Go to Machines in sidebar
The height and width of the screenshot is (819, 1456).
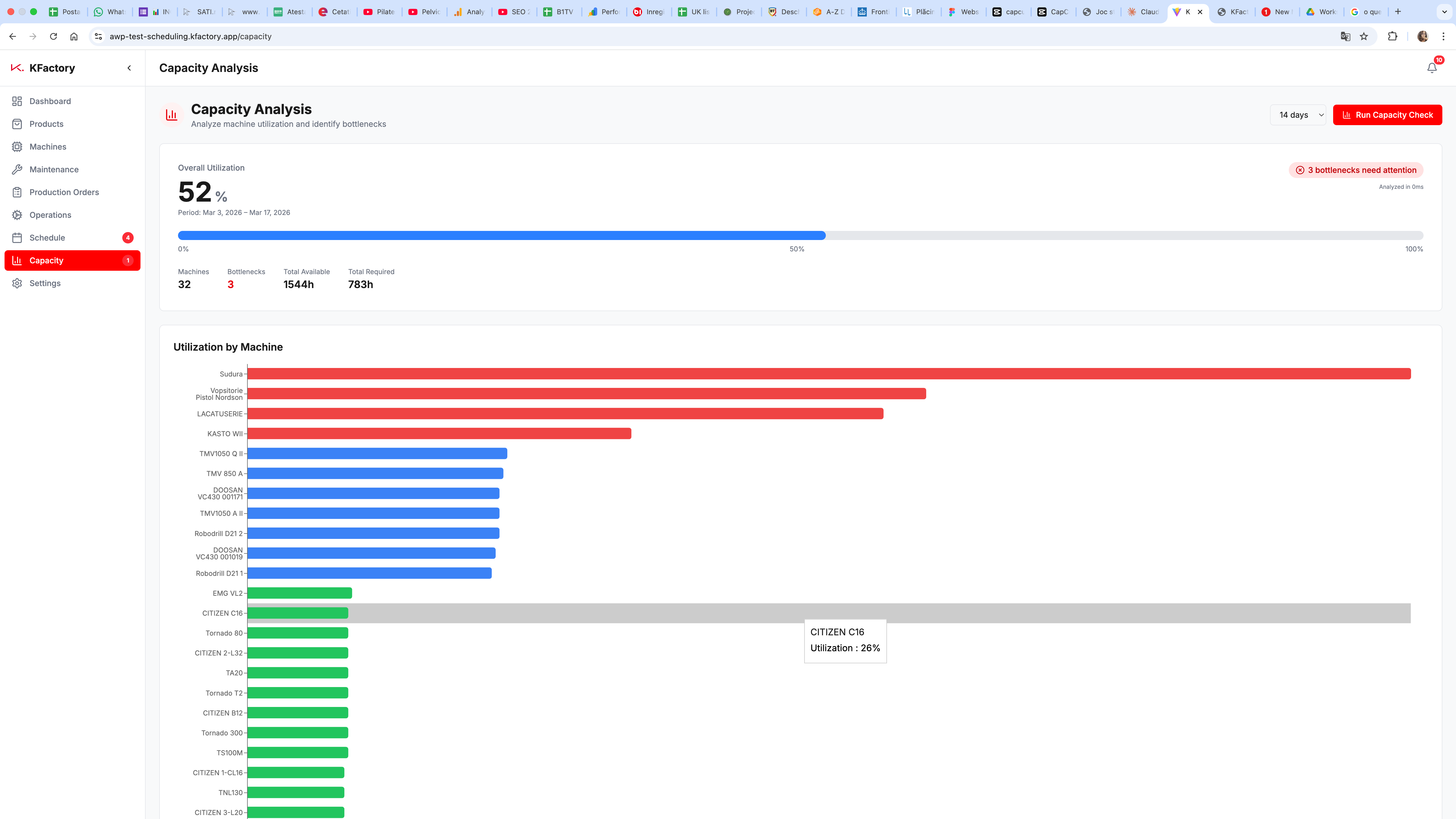[72, 146]
